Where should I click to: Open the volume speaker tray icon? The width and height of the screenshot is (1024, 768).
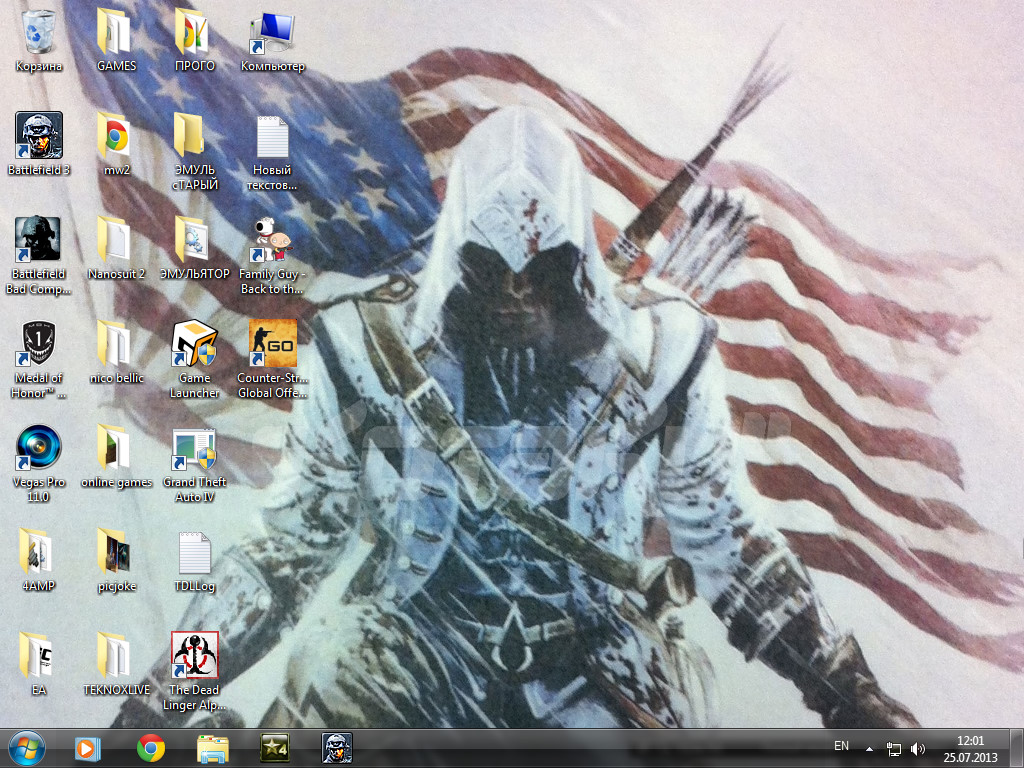(918, 749)
